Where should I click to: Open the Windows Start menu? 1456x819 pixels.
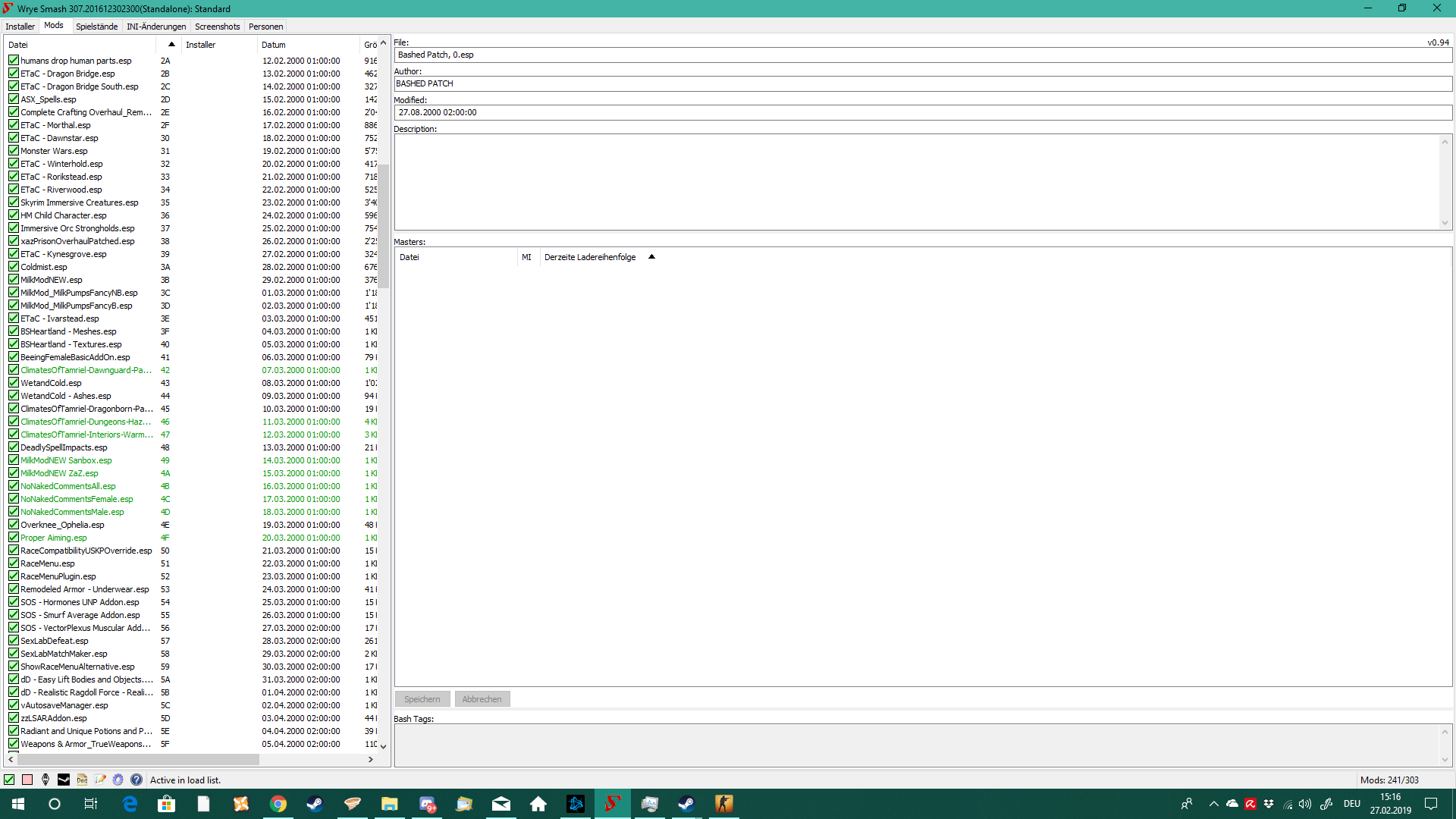[x=18, y=804]
